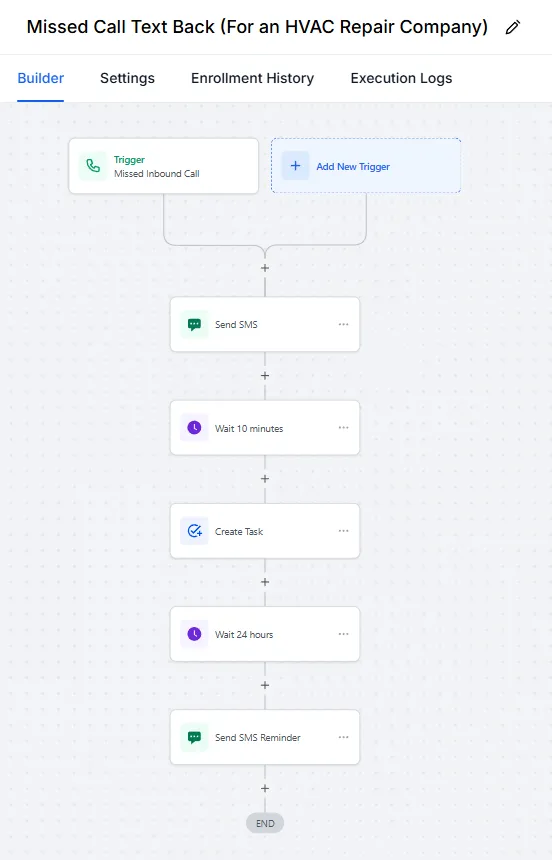
Task: Select the Missed Inbound Call trigger card
Action: pos(164,166)
